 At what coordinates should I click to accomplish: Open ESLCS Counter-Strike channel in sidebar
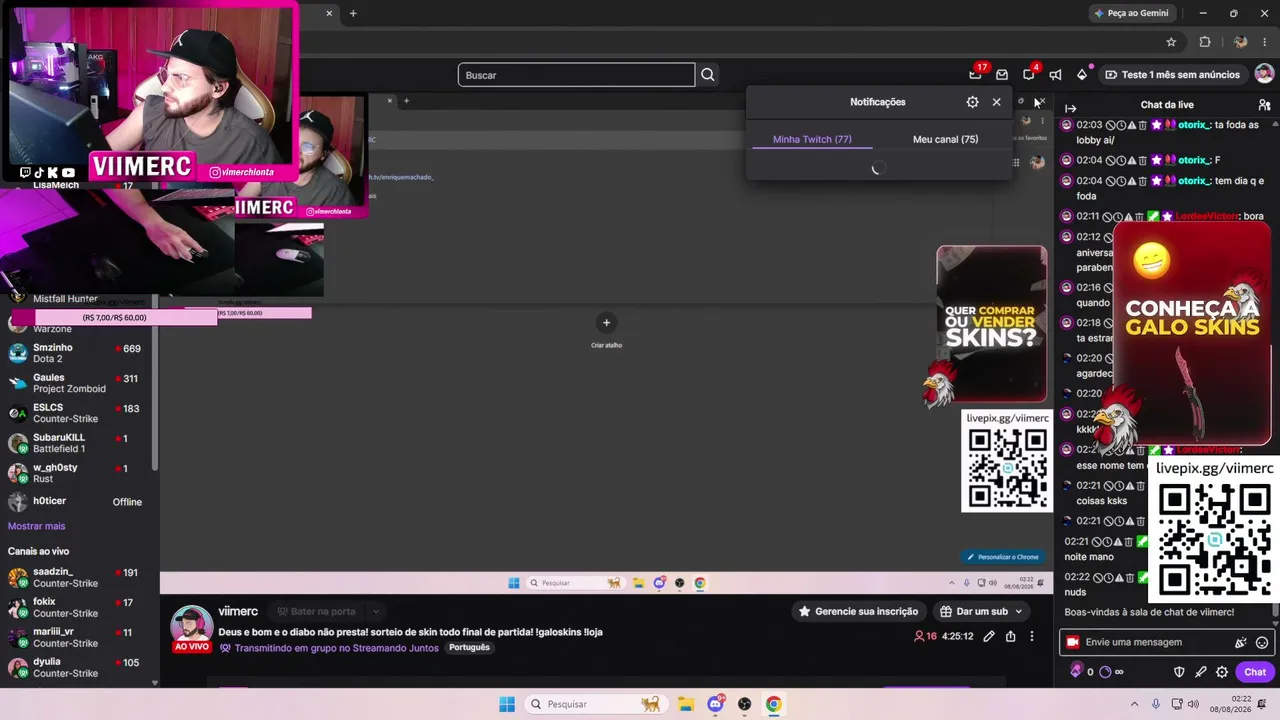tap(75, 413)
